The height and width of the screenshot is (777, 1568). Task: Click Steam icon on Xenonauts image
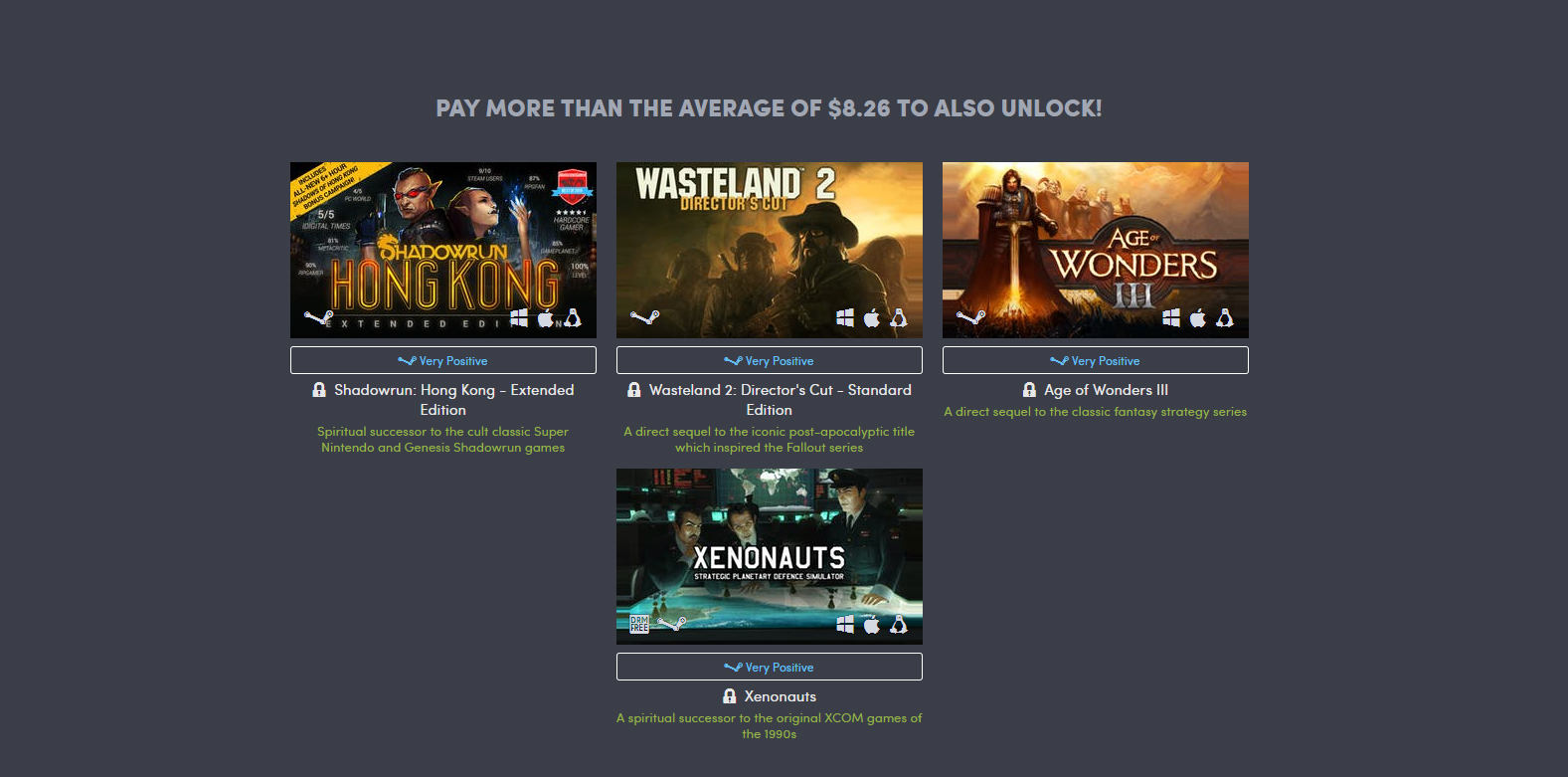tap(672, 625)
